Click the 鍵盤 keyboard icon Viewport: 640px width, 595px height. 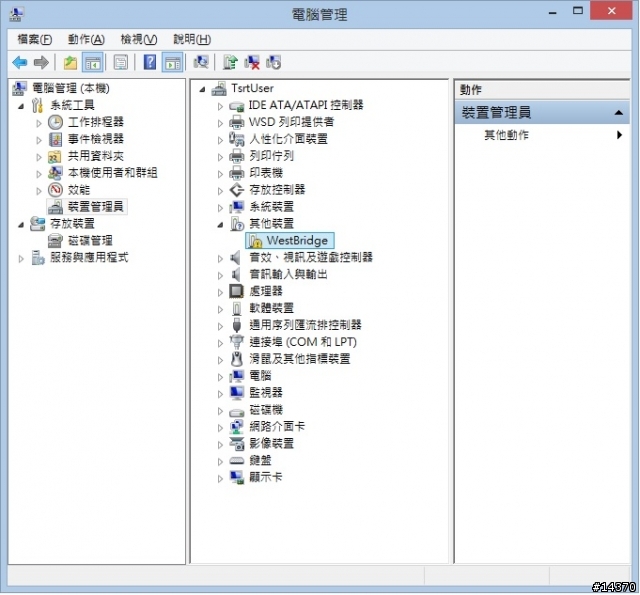point(236,461)
